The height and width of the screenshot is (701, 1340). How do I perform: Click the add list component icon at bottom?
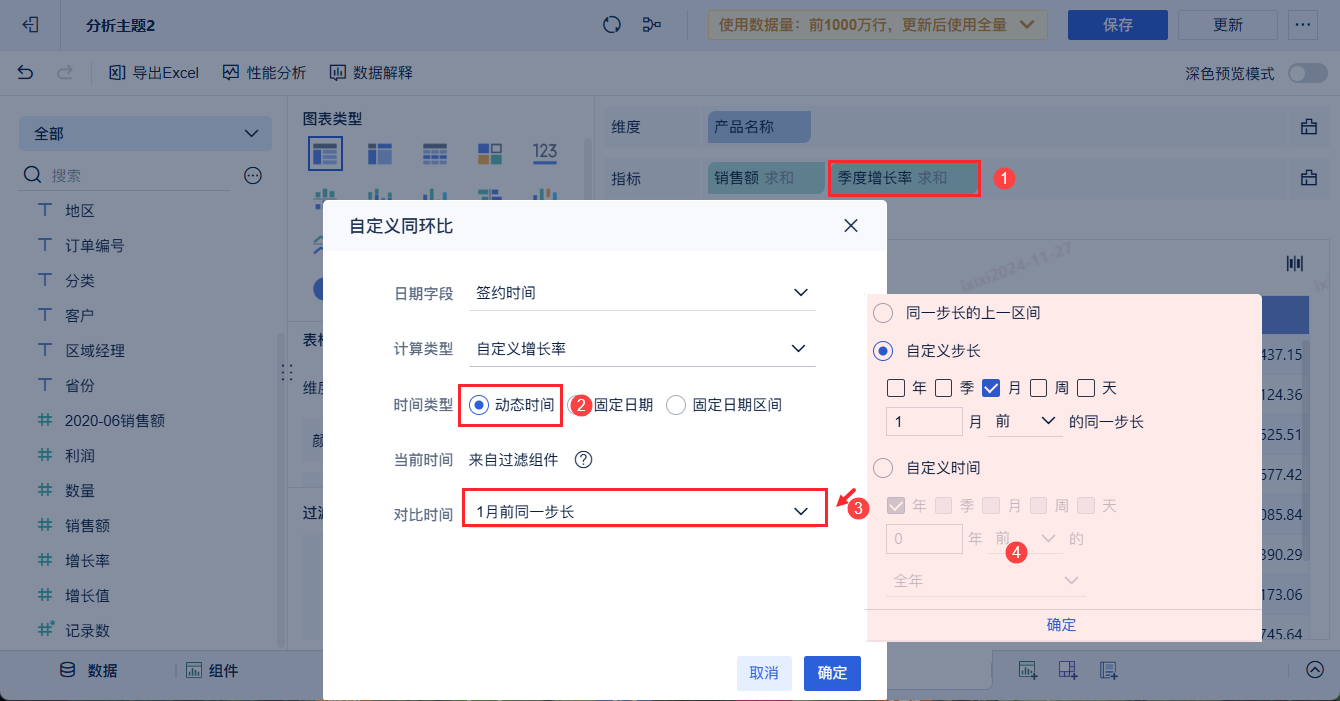click(1108, 670)
